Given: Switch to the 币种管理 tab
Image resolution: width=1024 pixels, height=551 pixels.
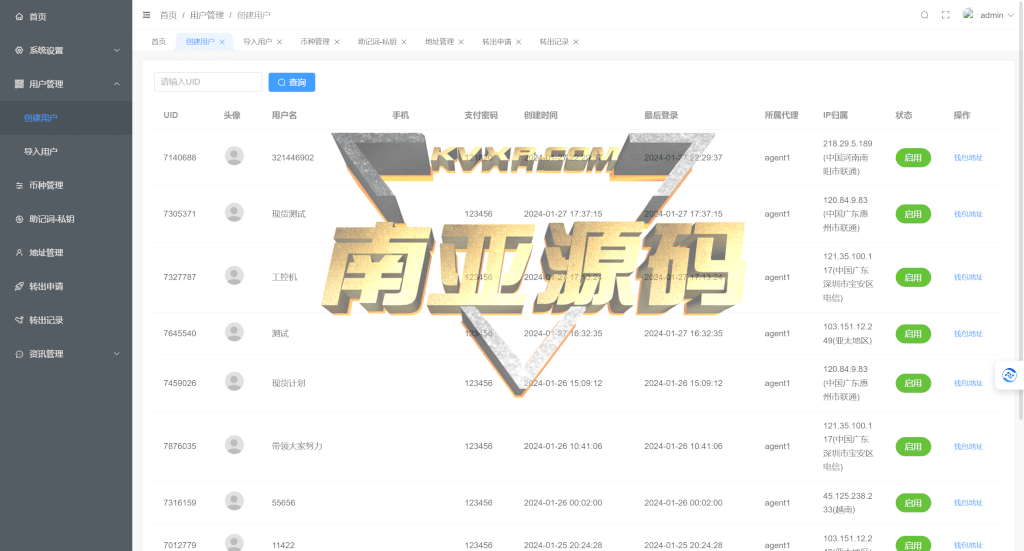Looking at the screenshot, I should pos(315,42).
